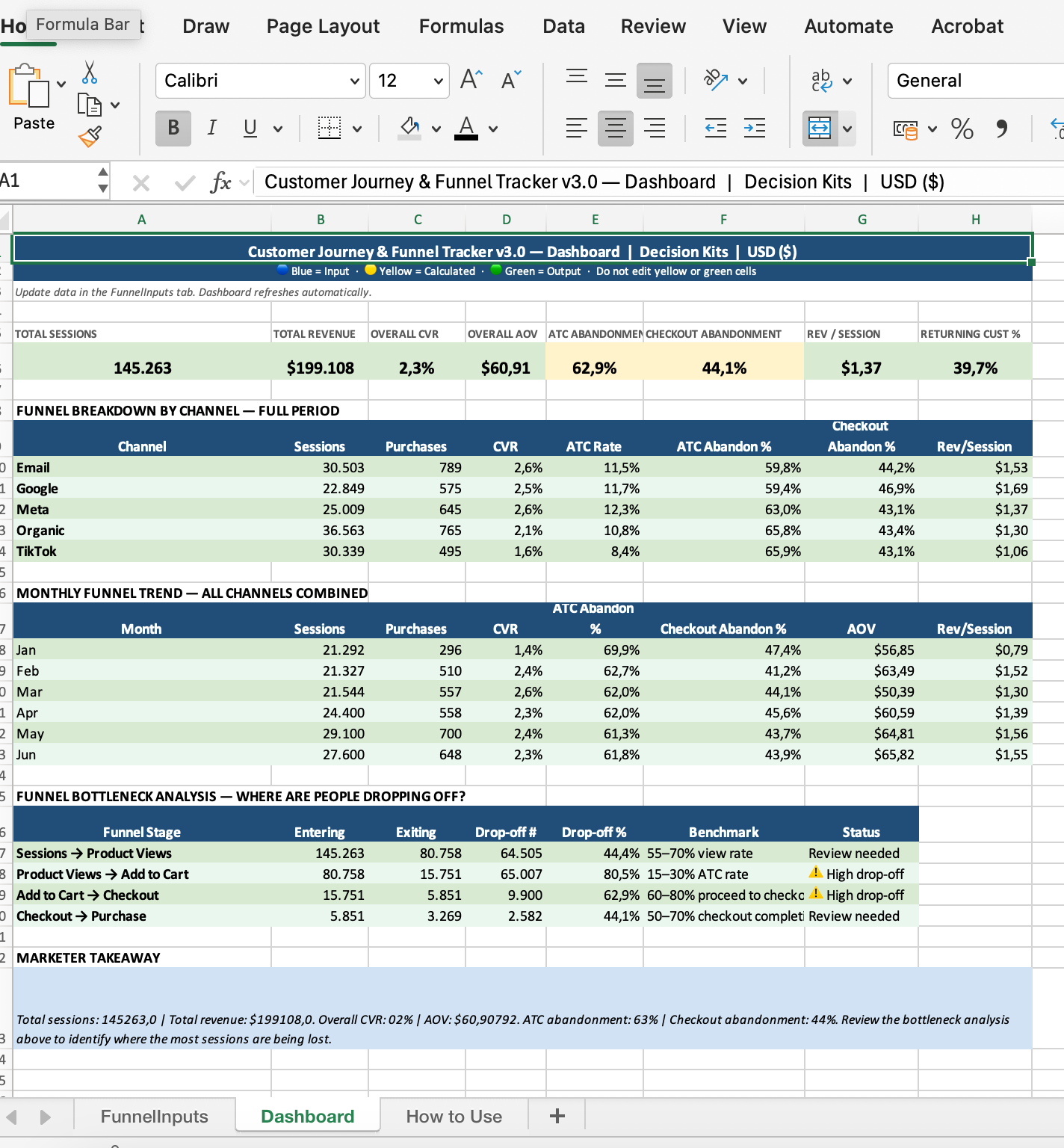This screenshot has height=1148, width=1064.
Task: Open the Draw ribbon tab
Action: (205, 26)
